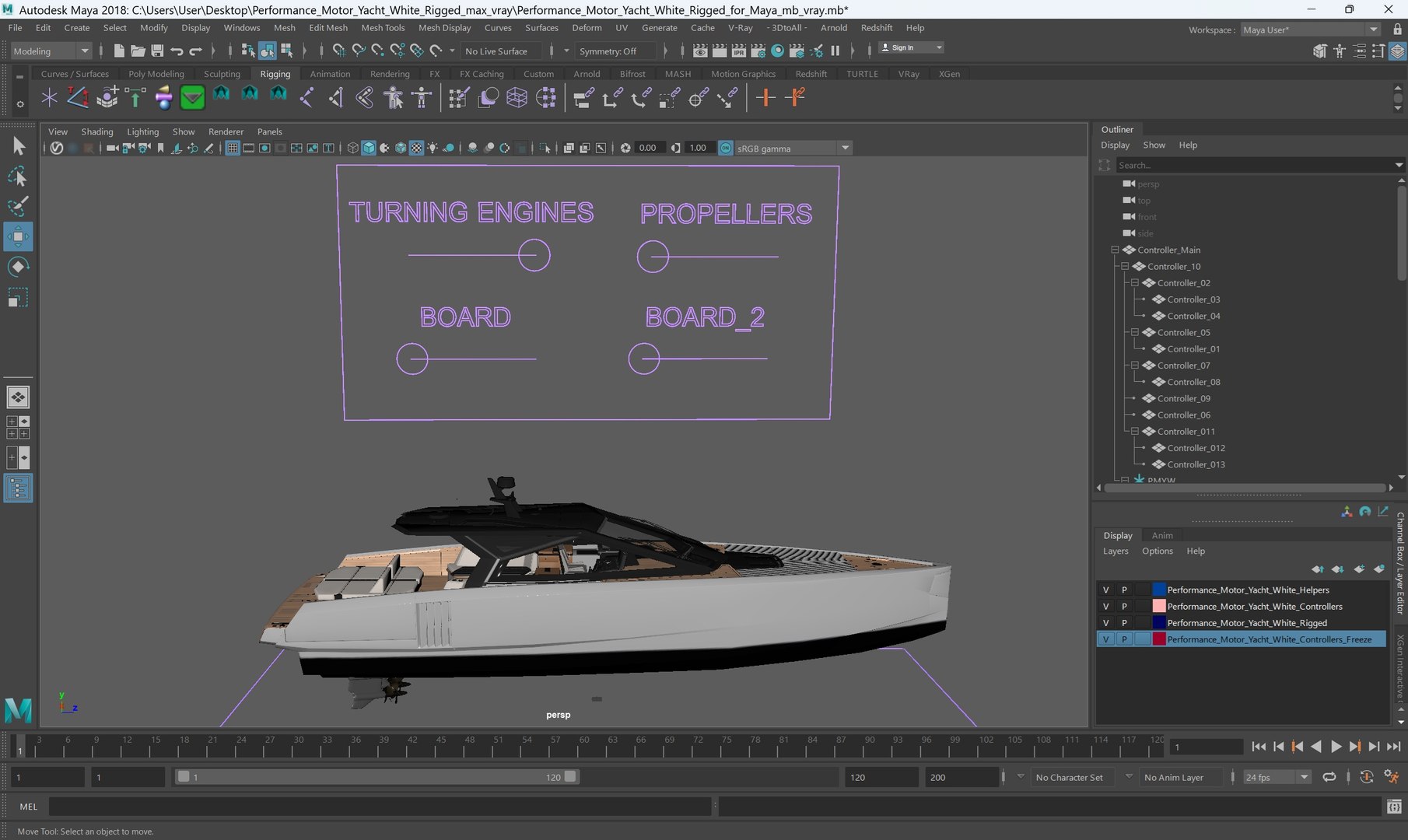Click the Outliner Search field
Viewport: 1408px width, 840px height.
pyautogui.click(x=1255, y=165)
